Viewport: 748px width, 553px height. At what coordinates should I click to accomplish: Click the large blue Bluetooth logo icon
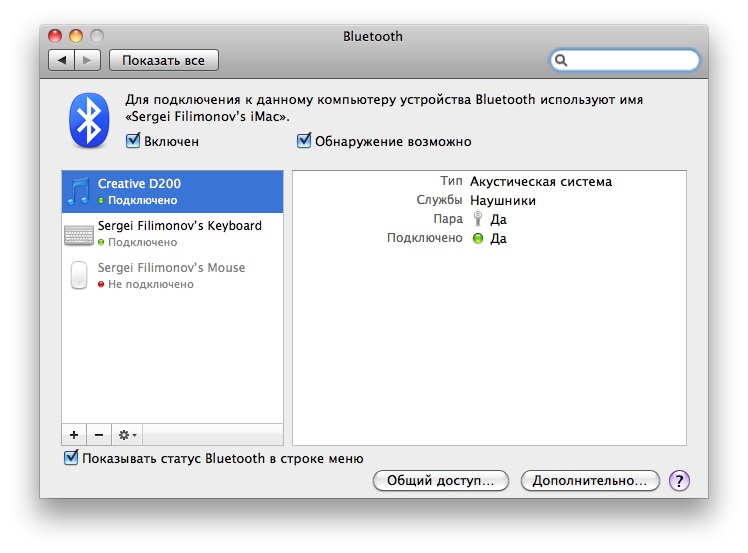89,120
